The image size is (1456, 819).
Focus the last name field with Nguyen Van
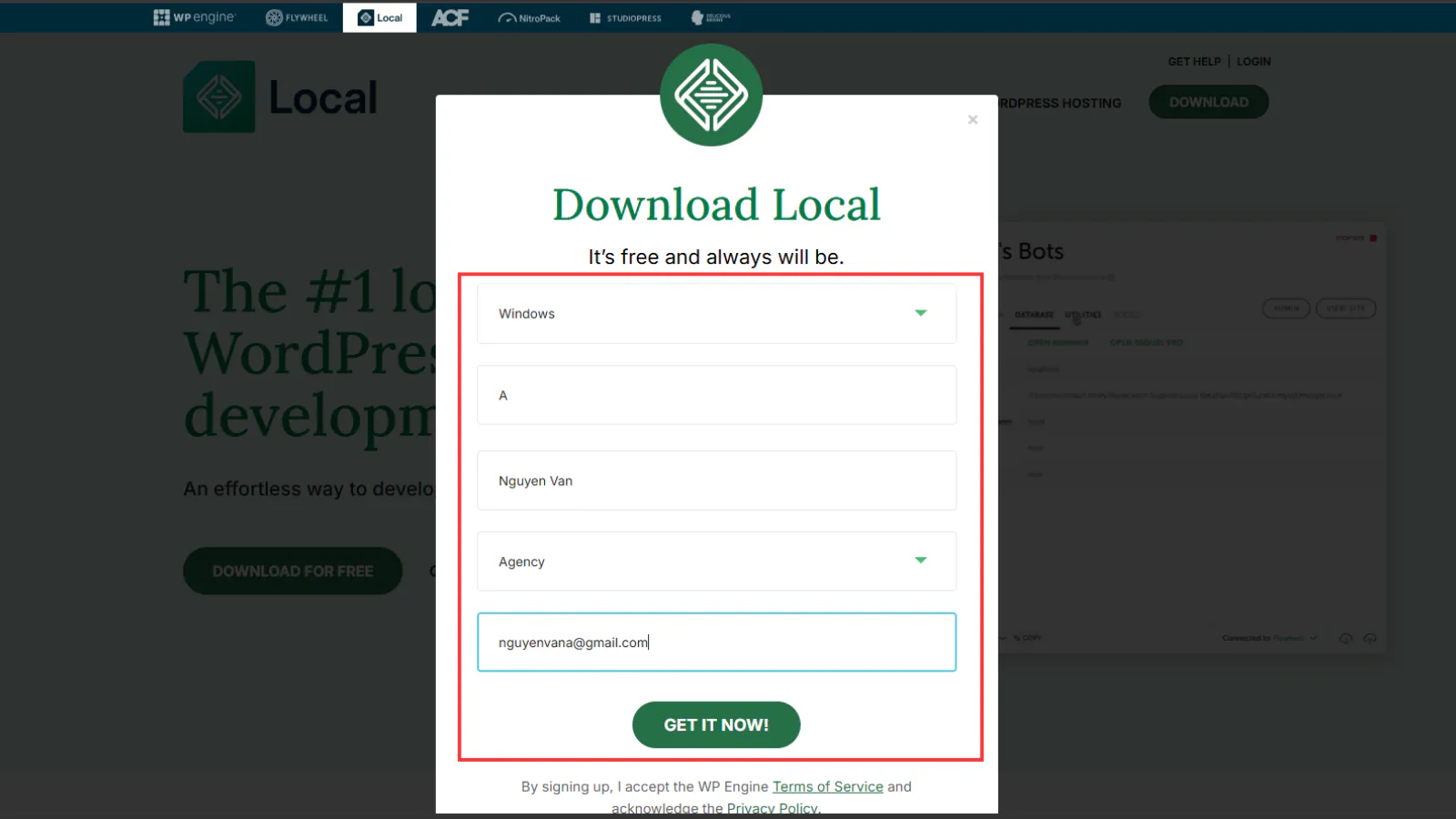click(716, 480)
